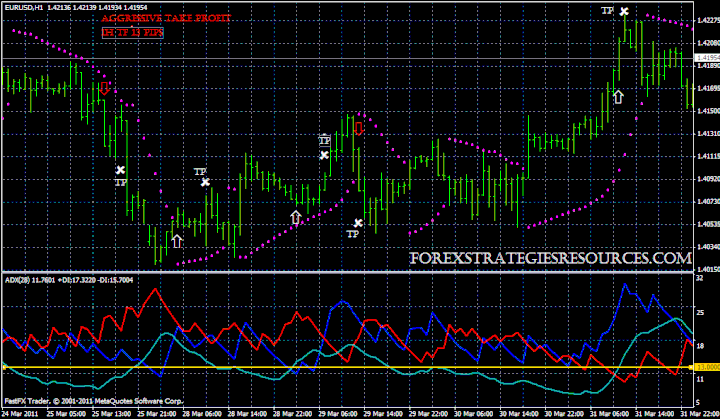This screenshot has height=419, width=720.
Task: Click the '30 Mar 22:00' time label
Action: [x=564, y=414]
